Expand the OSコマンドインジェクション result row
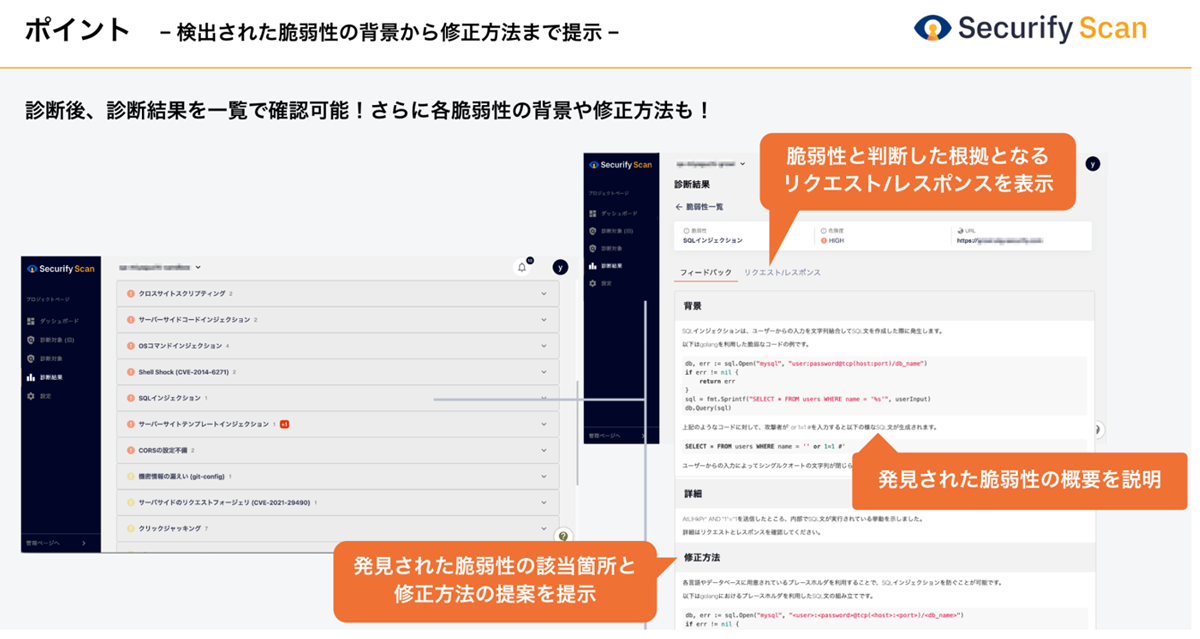This screenshot has width=1200, height=639. tap(544, 346)
